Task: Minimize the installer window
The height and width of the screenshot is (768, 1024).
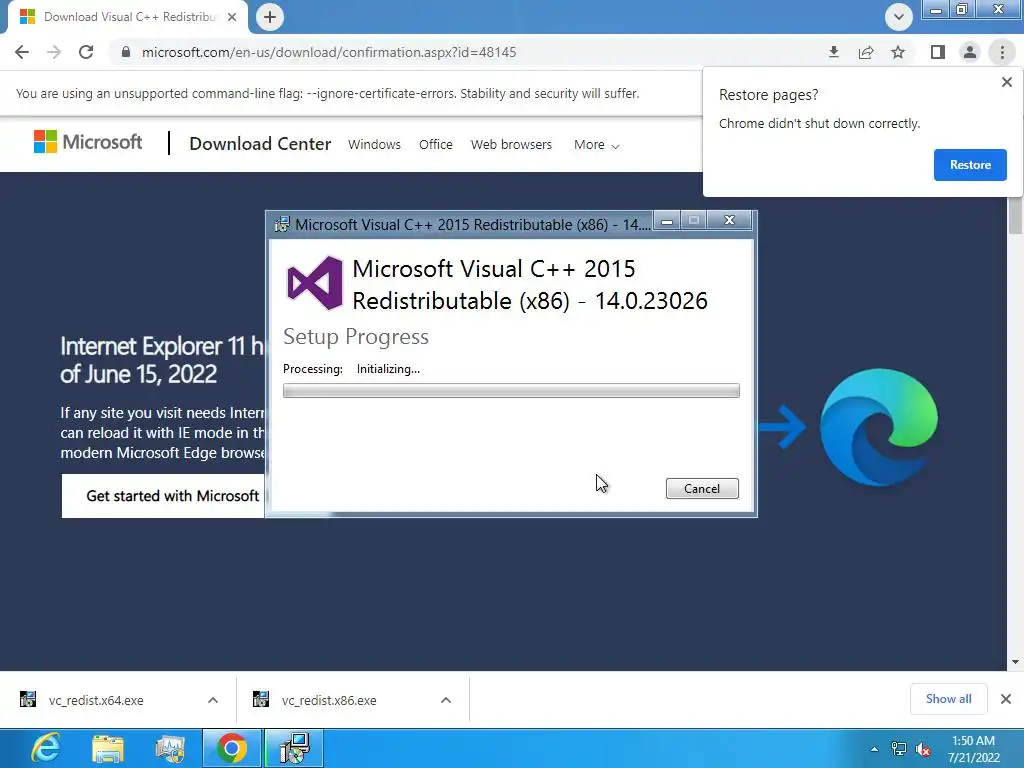Action: point(667,221)
